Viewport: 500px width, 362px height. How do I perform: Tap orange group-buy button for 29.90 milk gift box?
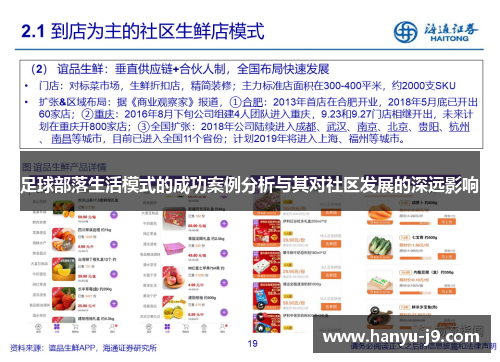tap(331, 244)
